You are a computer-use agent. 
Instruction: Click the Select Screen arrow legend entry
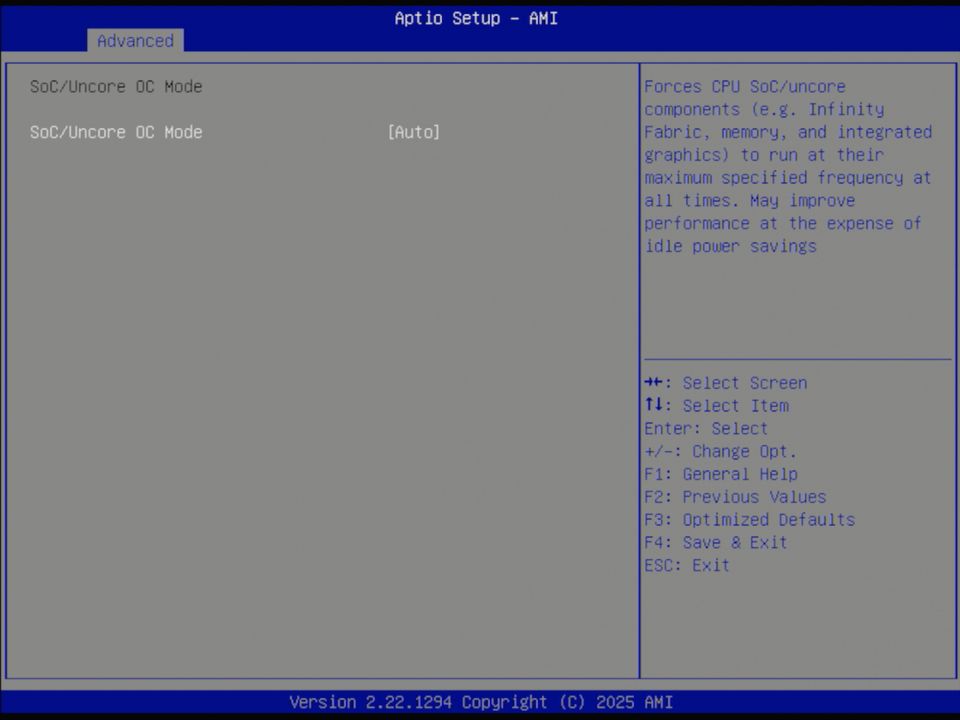tap(723, 382)
